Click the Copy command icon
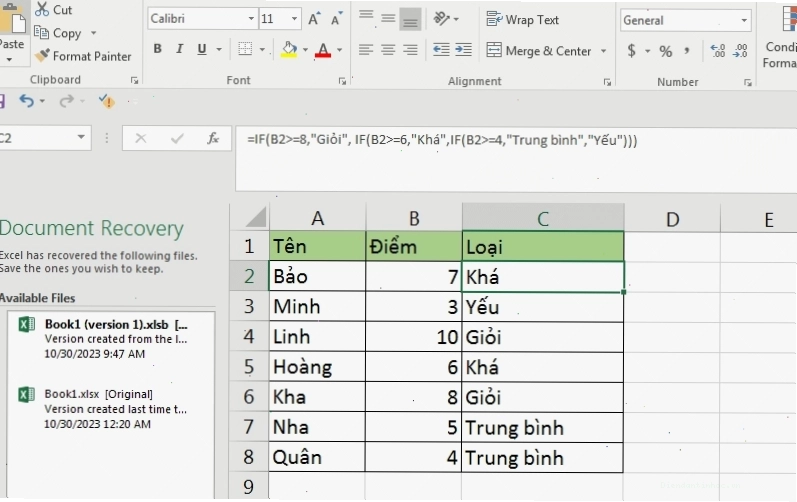This screenshot has height=502, width=797. [x=41, y=32]
